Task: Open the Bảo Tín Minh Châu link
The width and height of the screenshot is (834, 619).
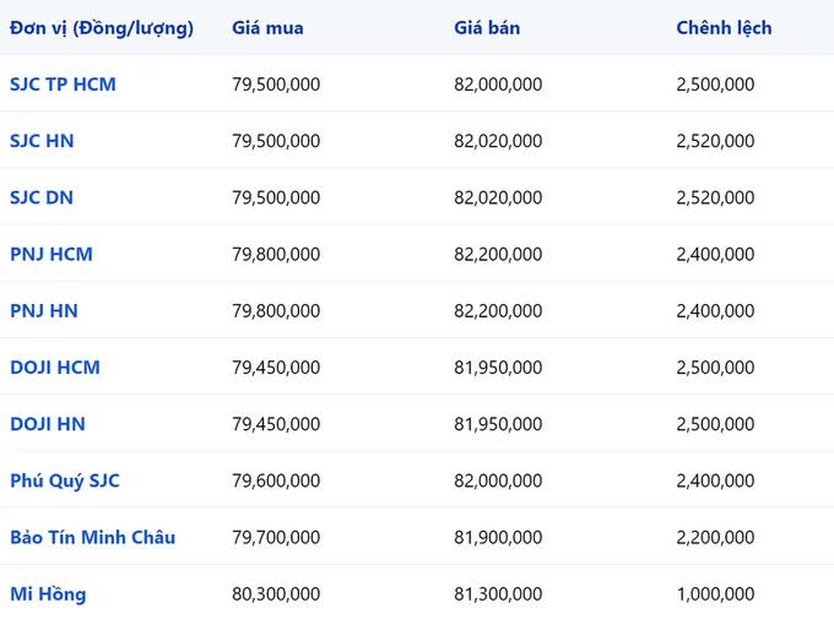Action: [x=93, y=537]
